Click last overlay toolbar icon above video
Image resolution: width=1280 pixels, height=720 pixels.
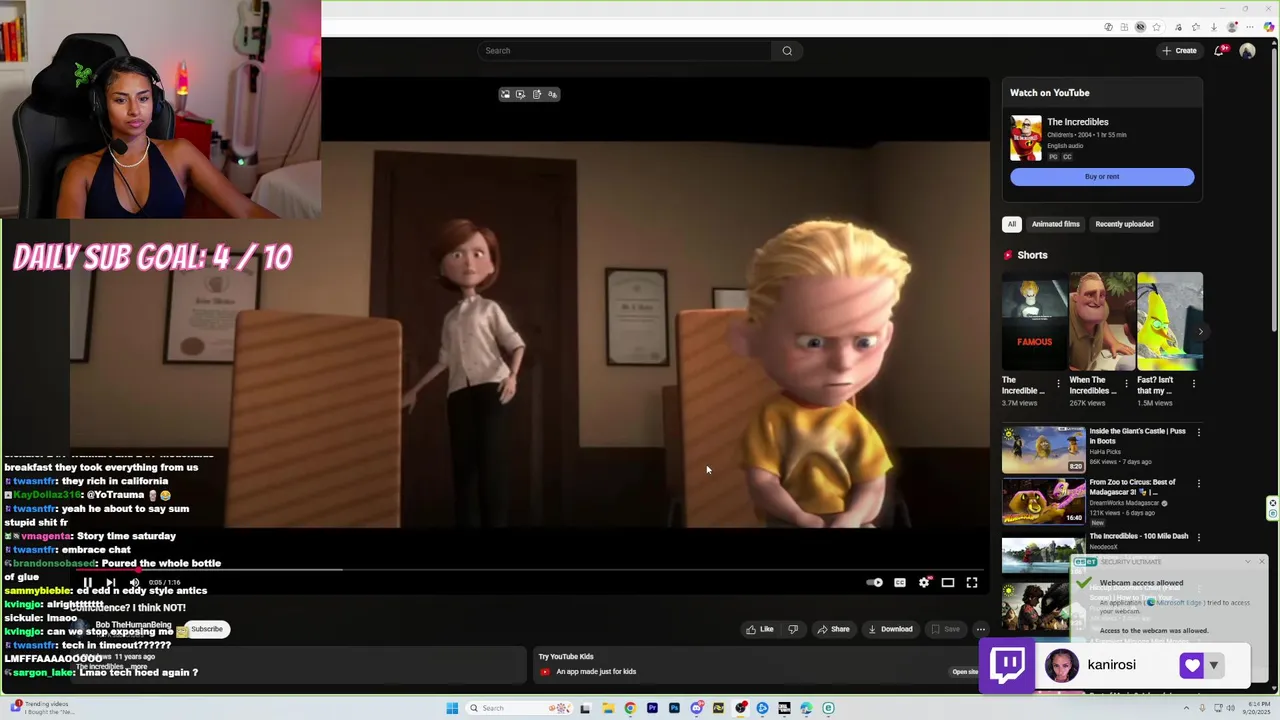[x=552, y=94]
